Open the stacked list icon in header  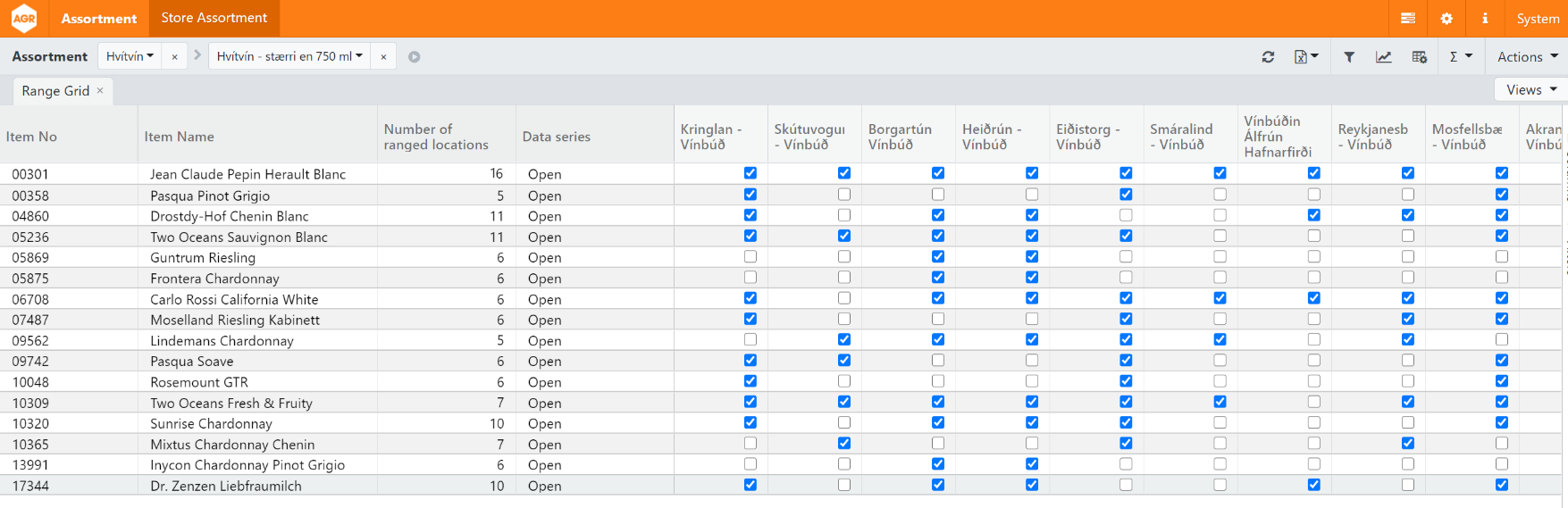pos(1408,19)
